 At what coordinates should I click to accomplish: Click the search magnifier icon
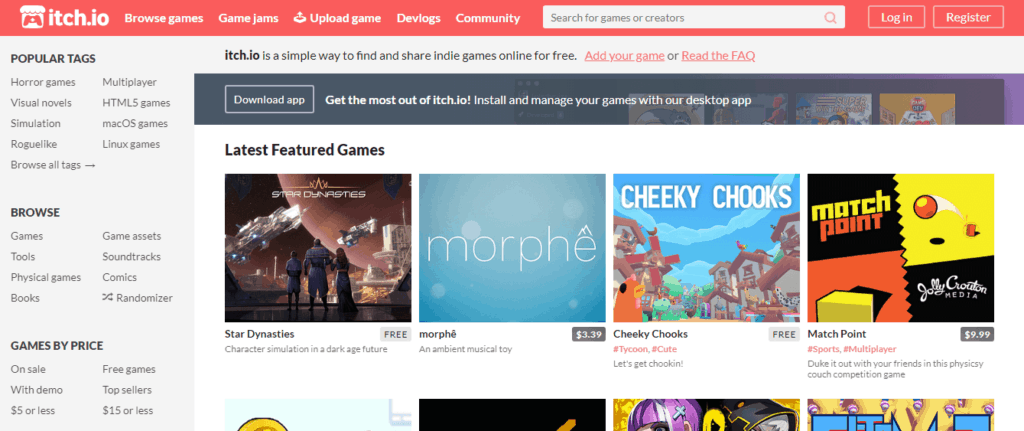click(830, 18)
